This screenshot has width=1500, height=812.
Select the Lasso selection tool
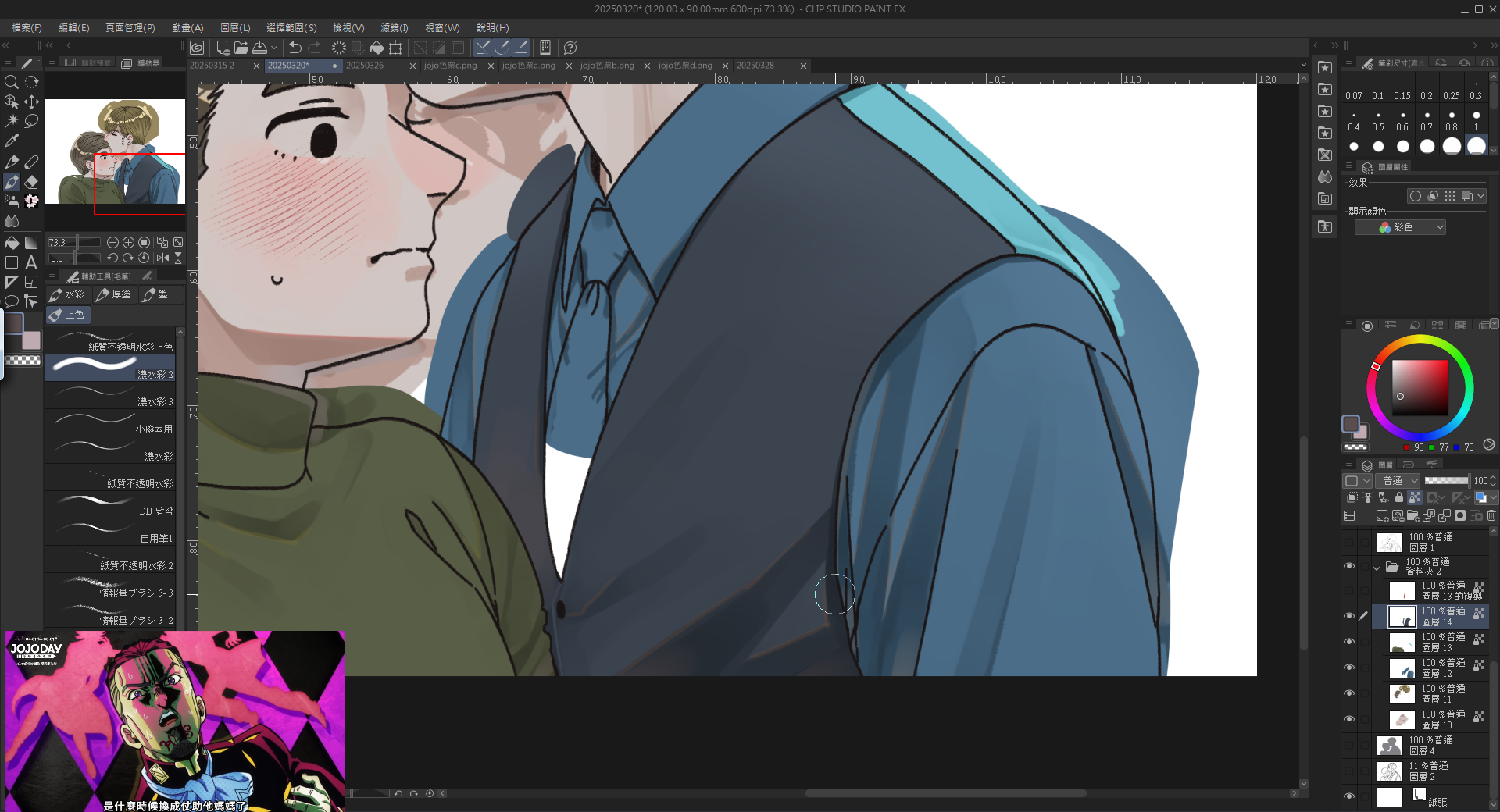[31, 121]
